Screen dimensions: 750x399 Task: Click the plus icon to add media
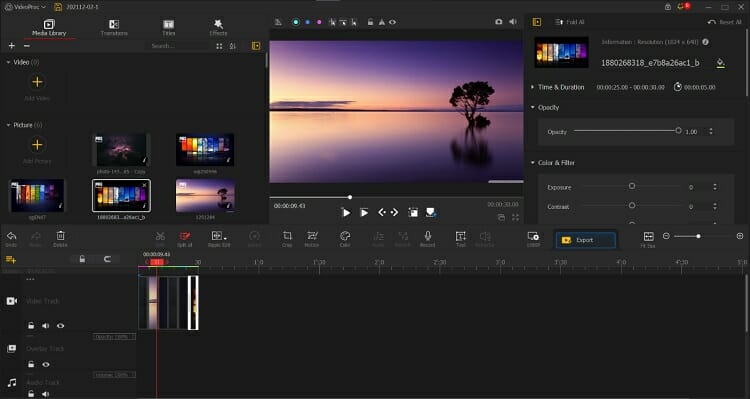11,46
